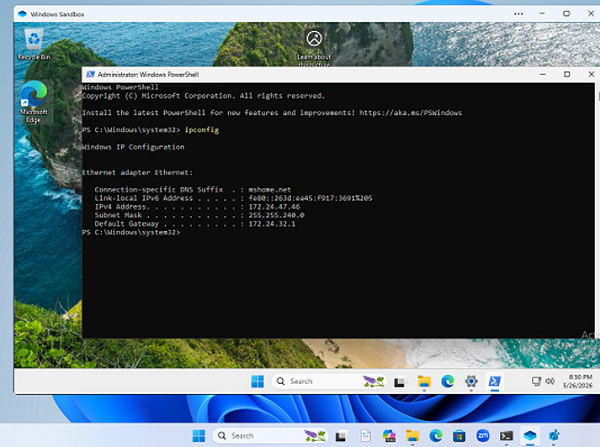Open the 8:50 PM clock in the sandbox taskbar
The width and height of the screenshot is (600, 447).
(x=578, y=381)
